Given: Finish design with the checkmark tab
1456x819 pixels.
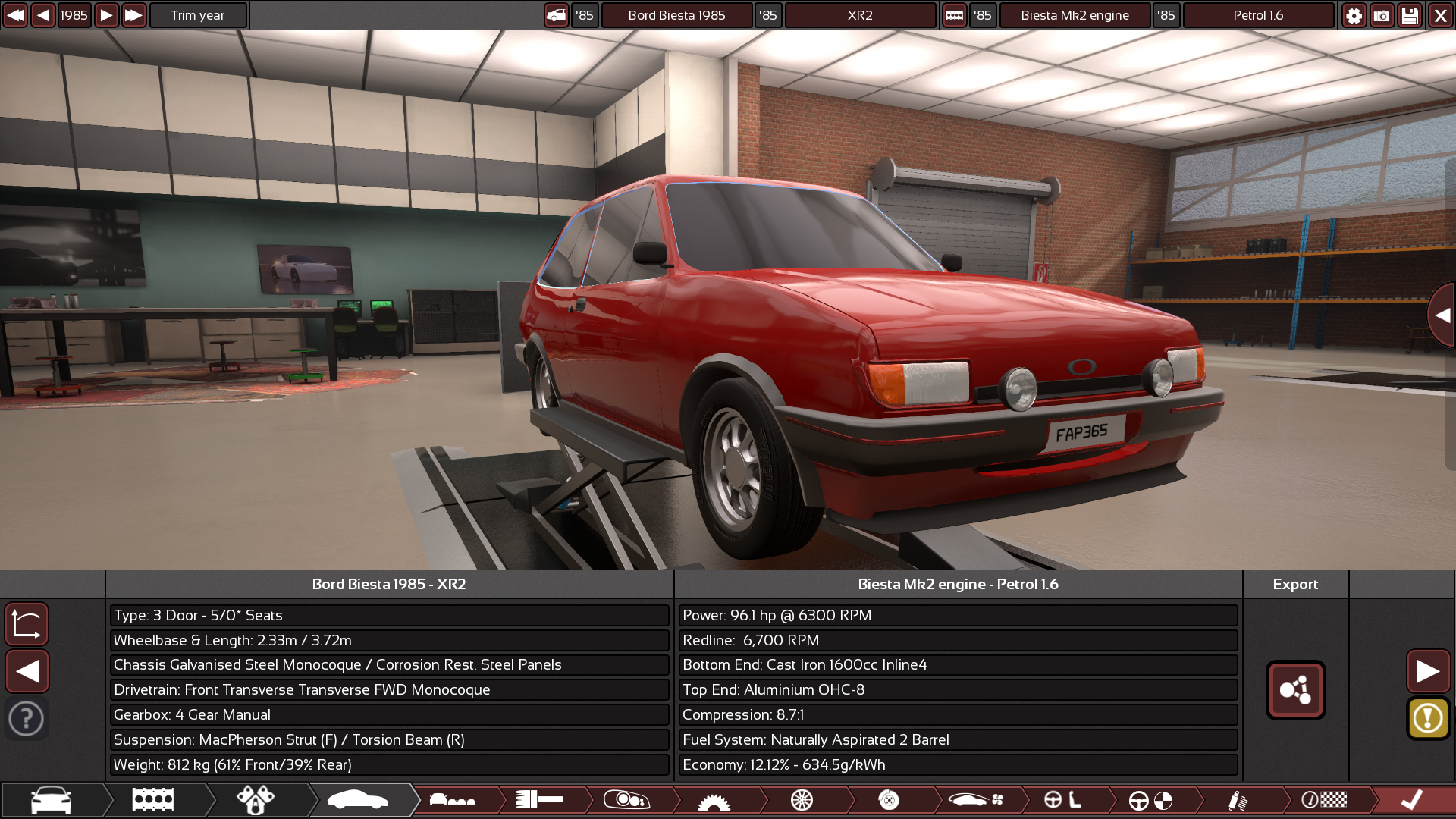Looking at the screenshot, I should pyautogui.click(x=1411, y=800).
